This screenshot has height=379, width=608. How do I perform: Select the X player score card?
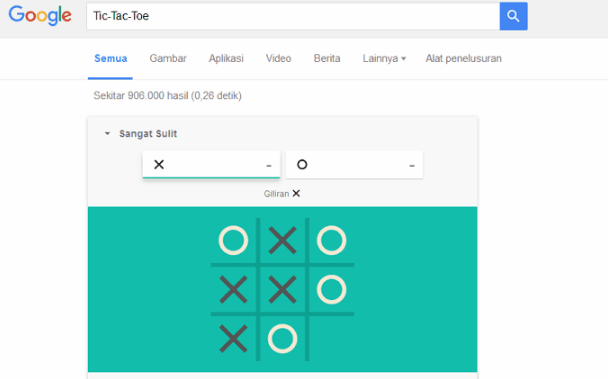point(211,165)
